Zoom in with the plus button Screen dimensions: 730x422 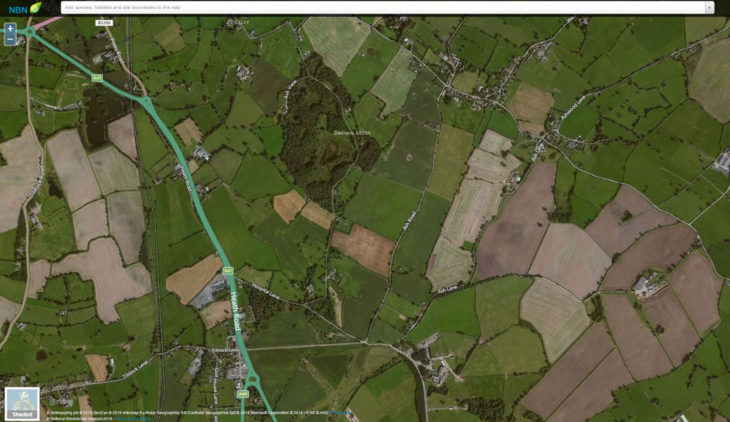(10, 28)
